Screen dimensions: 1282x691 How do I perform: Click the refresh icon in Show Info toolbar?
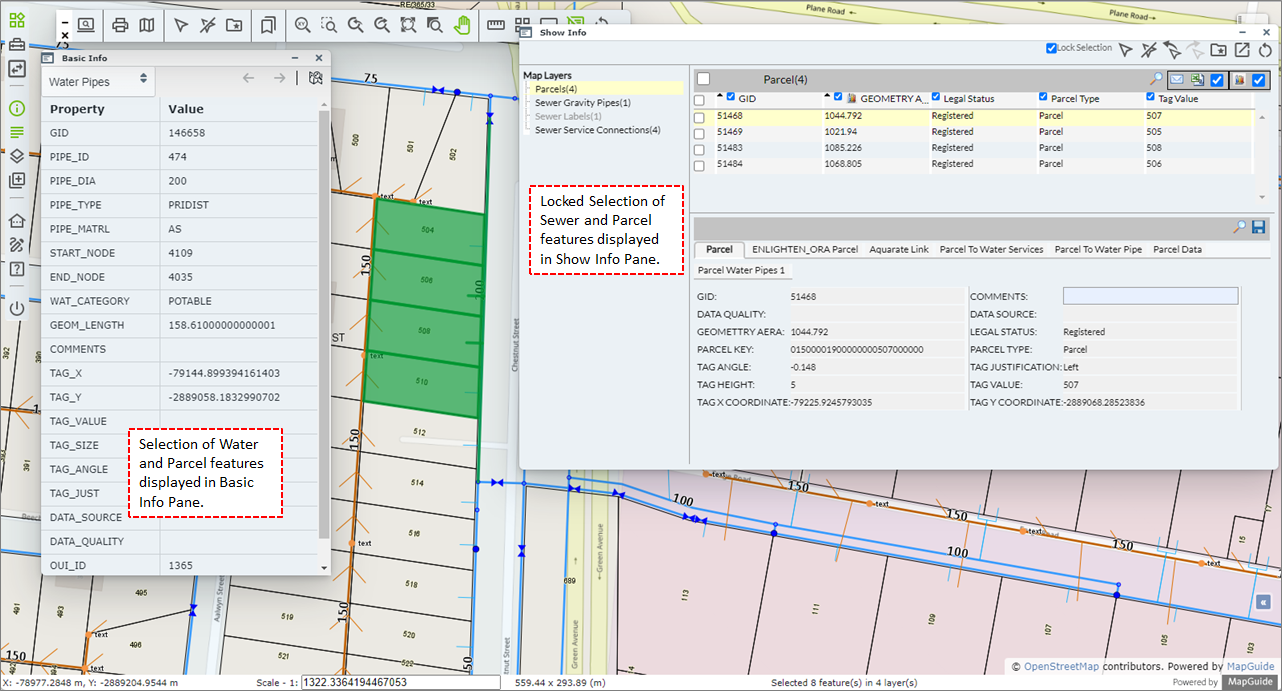[1265, 50]
